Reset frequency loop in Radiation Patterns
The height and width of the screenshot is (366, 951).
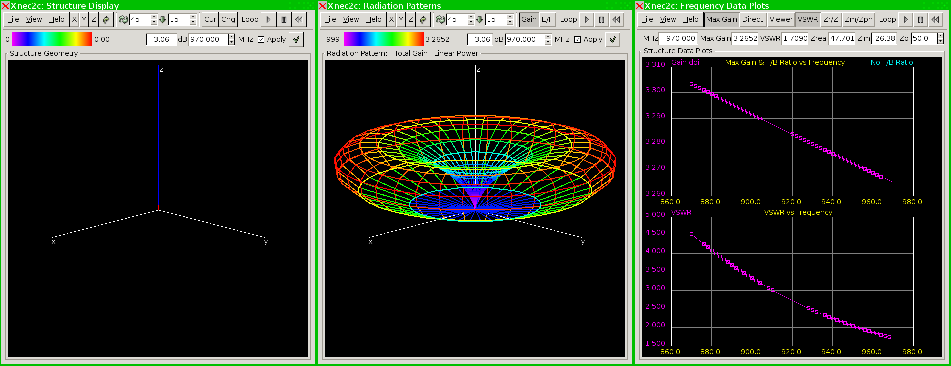pos(616,19)
